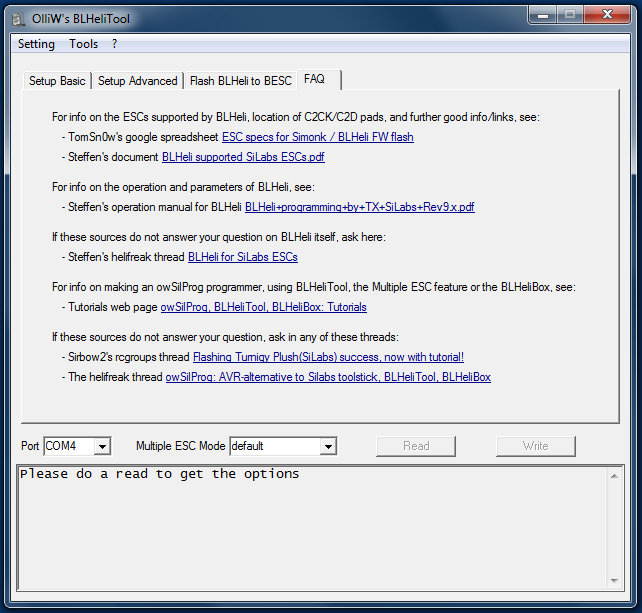Open the question mark help menu
This screenshot has width=642, height=613.
pyautogui.click(x=114, y=44)
